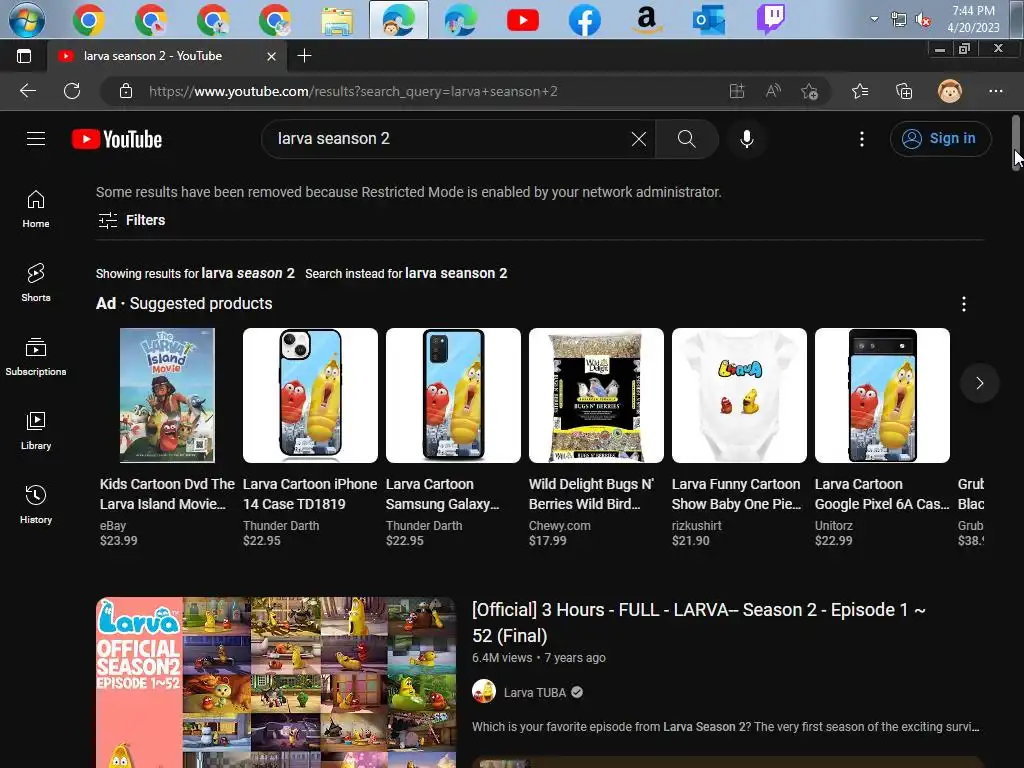Click the Chewy.com seller text
1024x768 pixels.
point(560,525)
